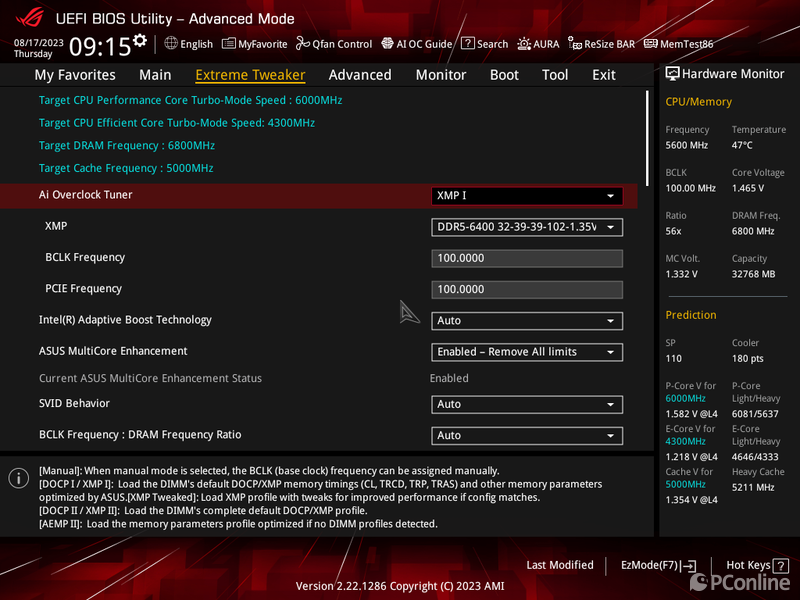Click Target CPU Efficient Core Turbo-Mode Speed text
This screenshot has height=600, width=800.
click(x=177, y=123)
